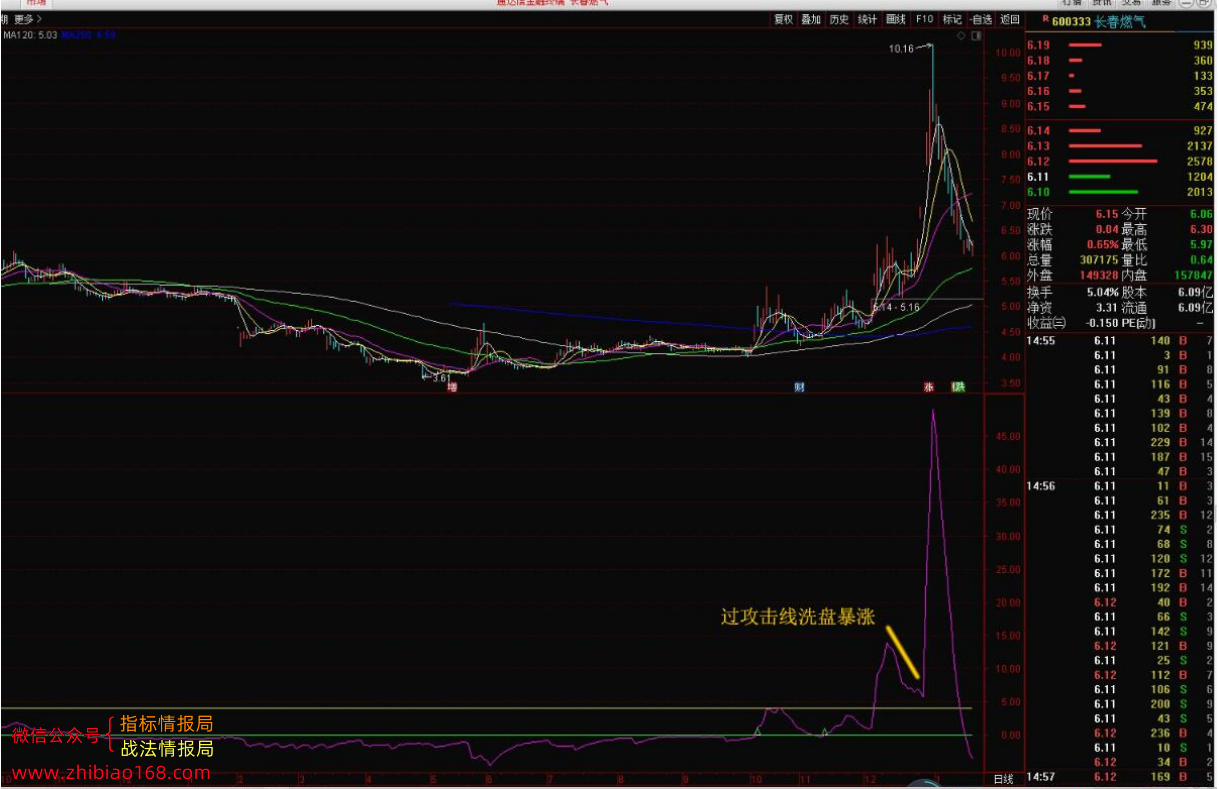Click the 1204 volume in the order book
Screen dimensions: 1219x789
1199,177
